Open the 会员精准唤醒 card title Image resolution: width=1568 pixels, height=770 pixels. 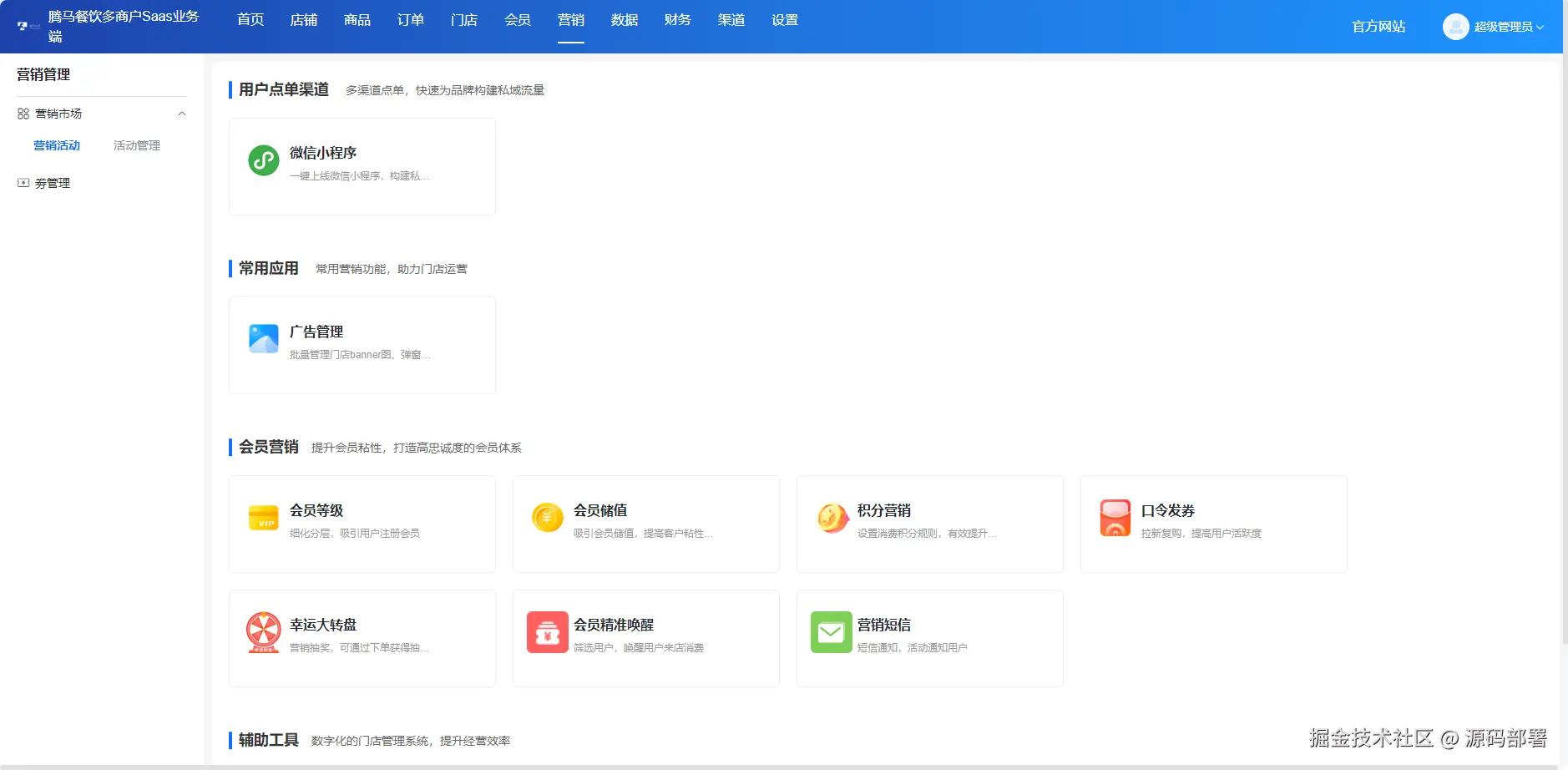coord(614,625)
